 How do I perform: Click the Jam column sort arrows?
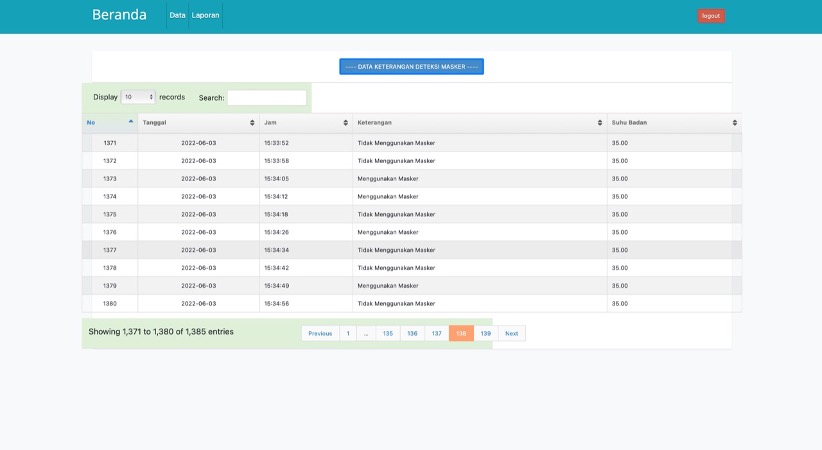point(345,123)
